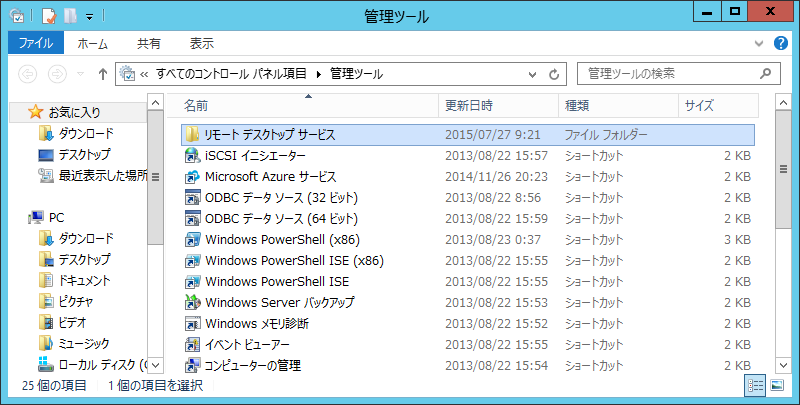Click the iSCSI イニシエーター shortcut icon
800x405 pixels.
(193, 156)
